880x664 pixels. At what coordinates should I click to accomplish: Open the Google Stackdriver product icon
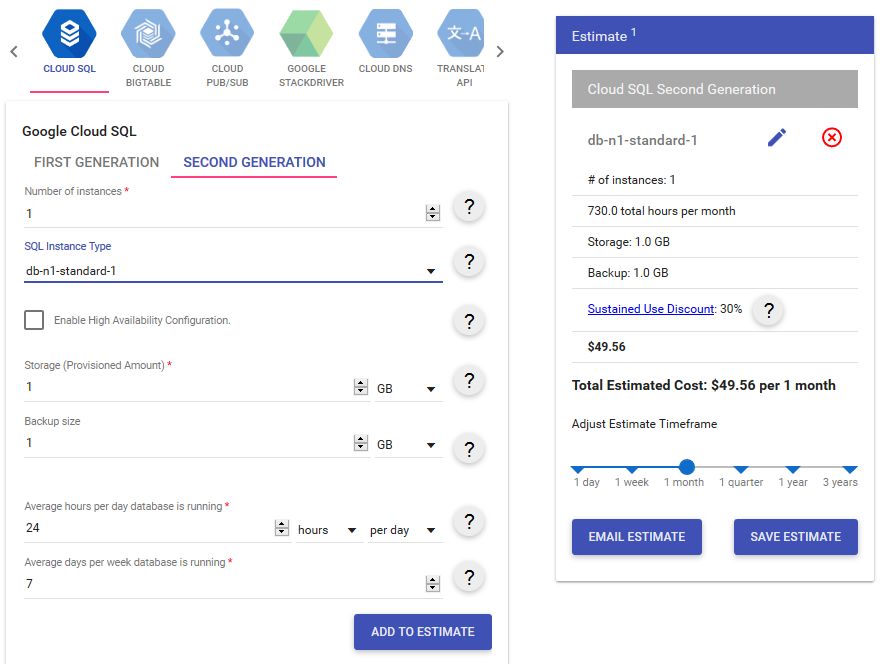306,34
